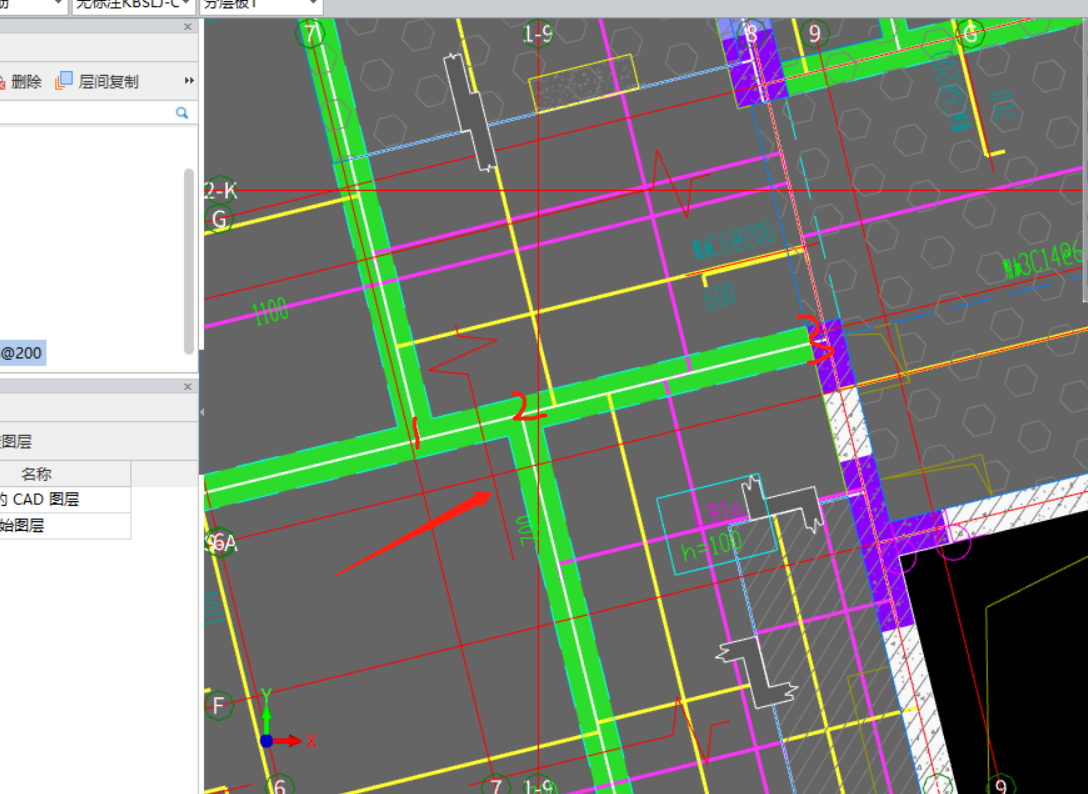Select the 始图层 row in layer table

coord(24,525)
